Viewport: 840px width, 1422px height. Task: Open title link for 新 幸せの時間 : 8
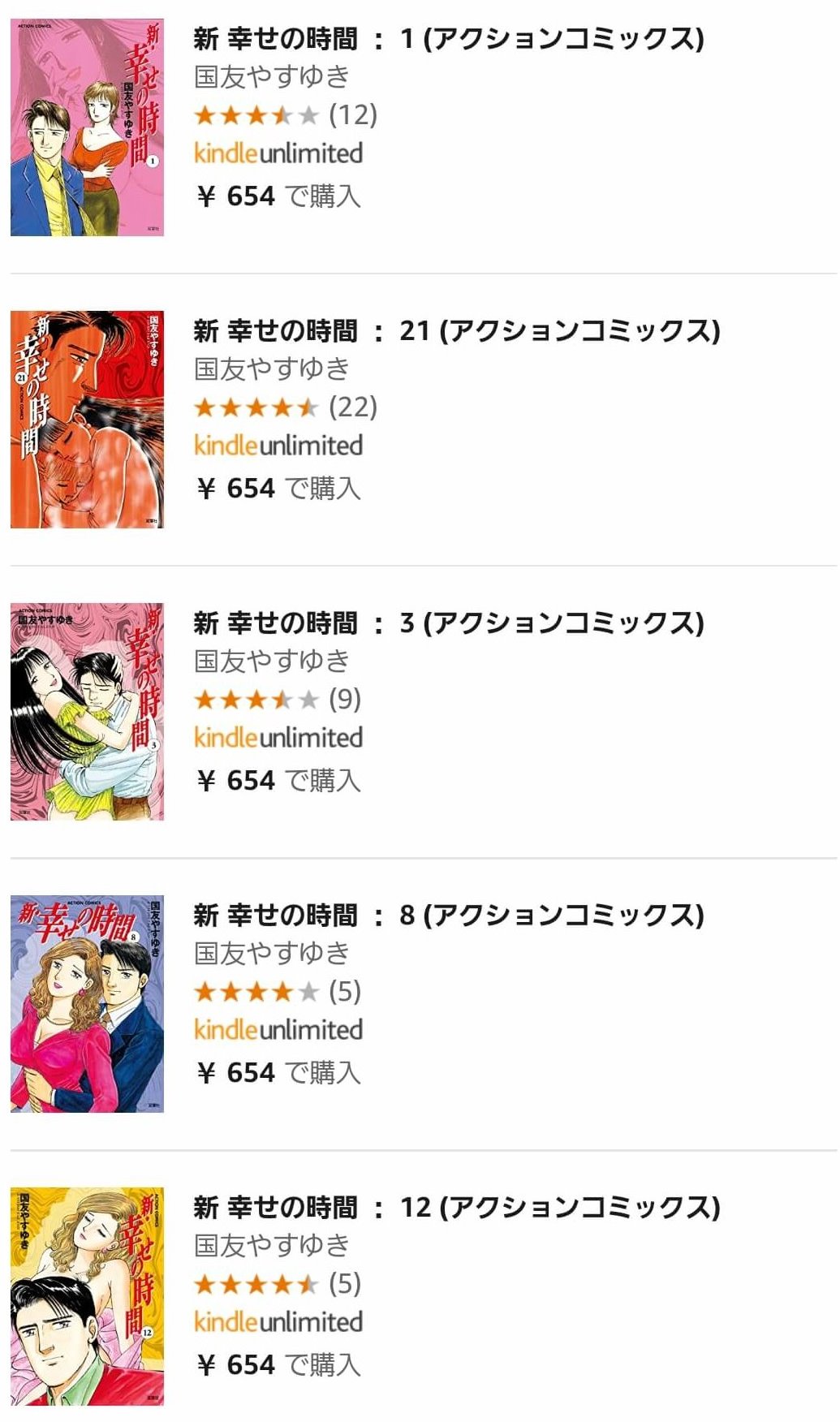point(448,915)
